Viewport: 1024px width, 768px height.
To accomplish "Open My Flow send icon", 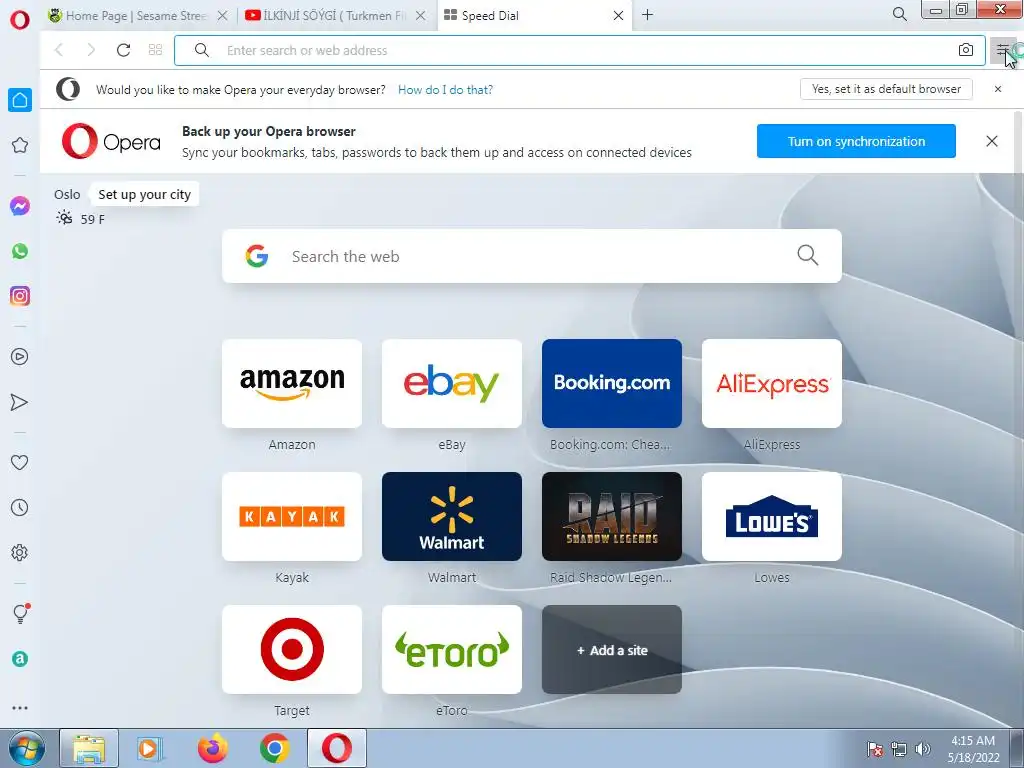I will point(20,402).
